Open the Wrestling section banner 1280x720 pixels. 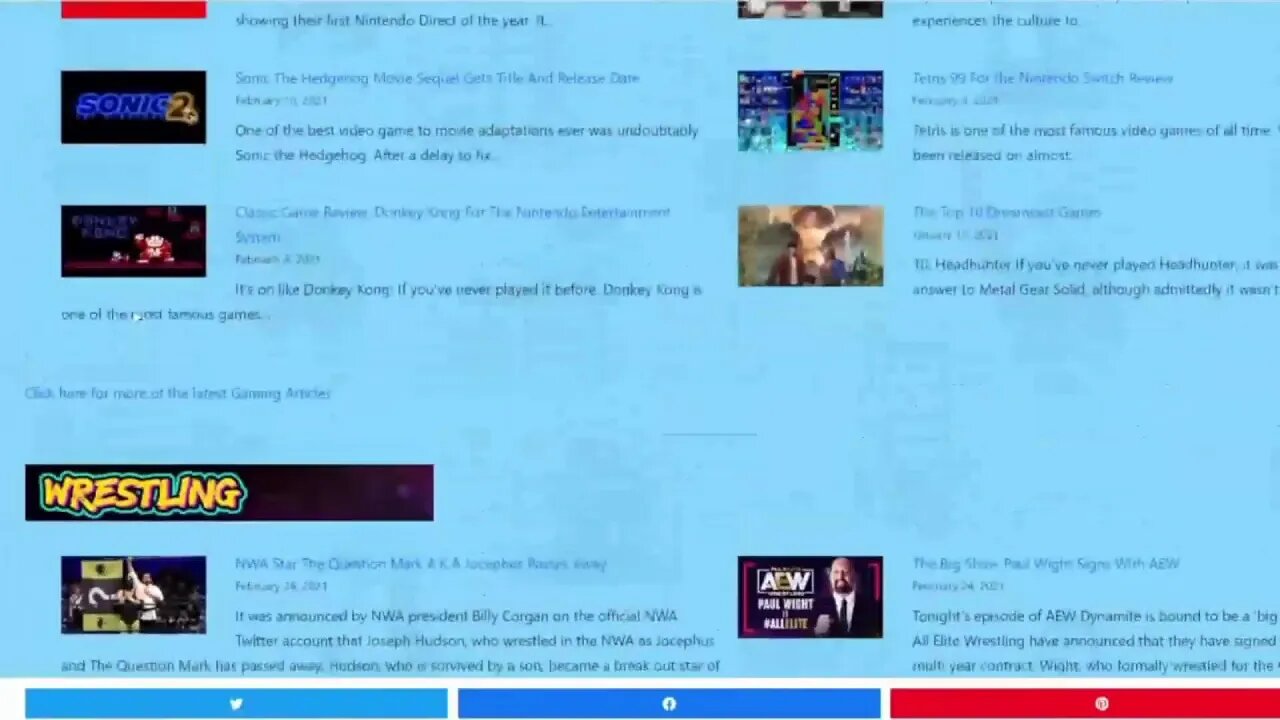coord(229,492)
